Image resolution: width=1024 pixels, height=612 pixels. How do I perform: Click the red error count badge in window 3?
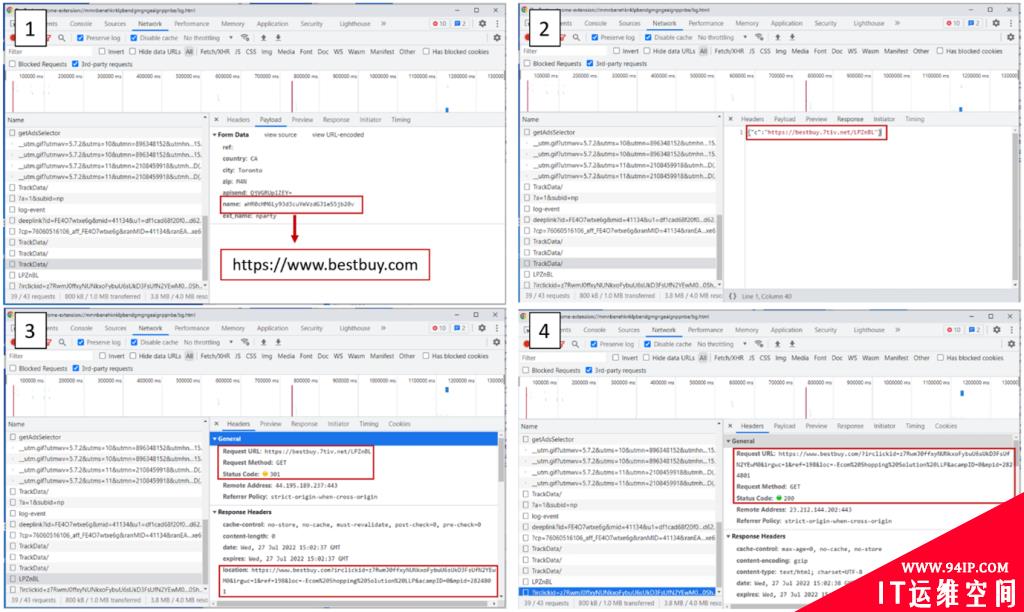(x=440, y=328)
